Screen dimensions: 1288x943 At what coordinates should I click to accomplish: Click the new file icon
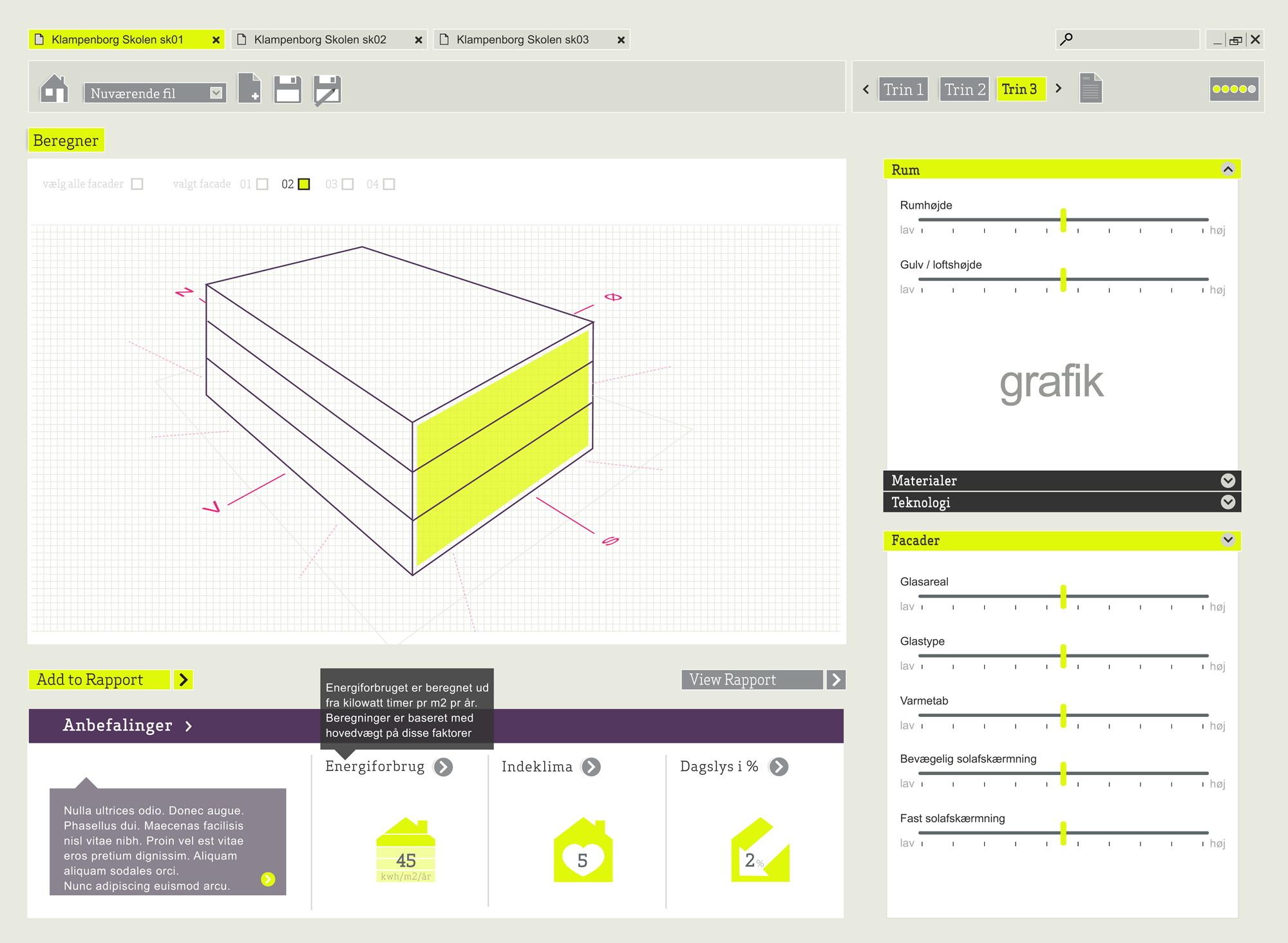[250, 88]
